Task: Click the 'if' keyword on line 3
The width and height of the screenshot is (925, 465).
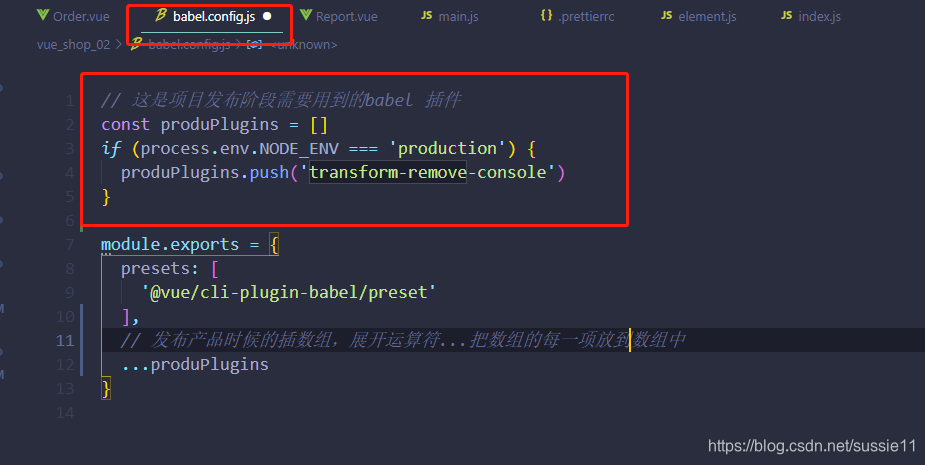Action: click(x=111, y=149)
